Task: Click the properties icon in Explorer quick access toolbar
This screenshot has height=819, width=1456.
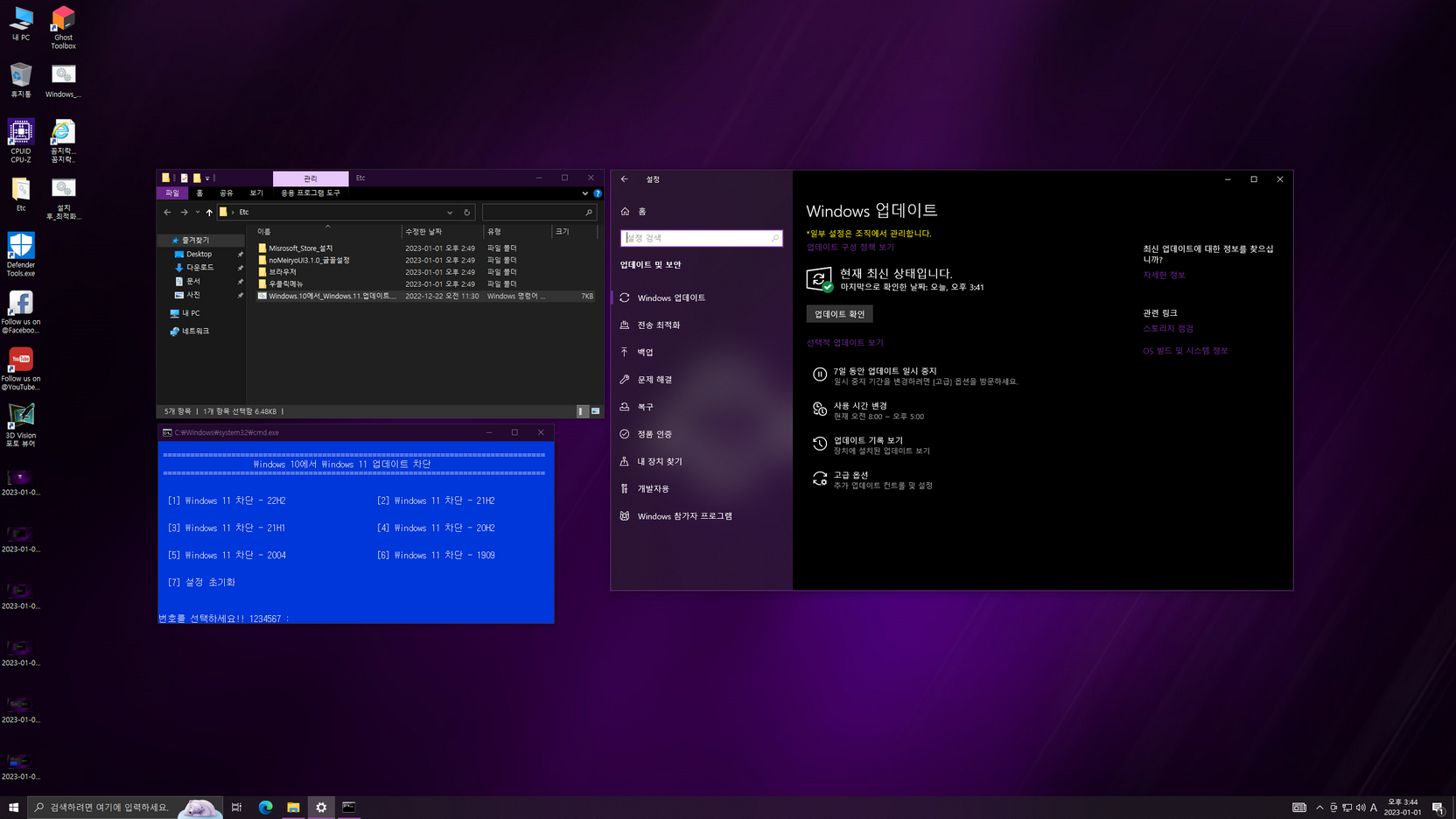Action: tap(184, 178)
